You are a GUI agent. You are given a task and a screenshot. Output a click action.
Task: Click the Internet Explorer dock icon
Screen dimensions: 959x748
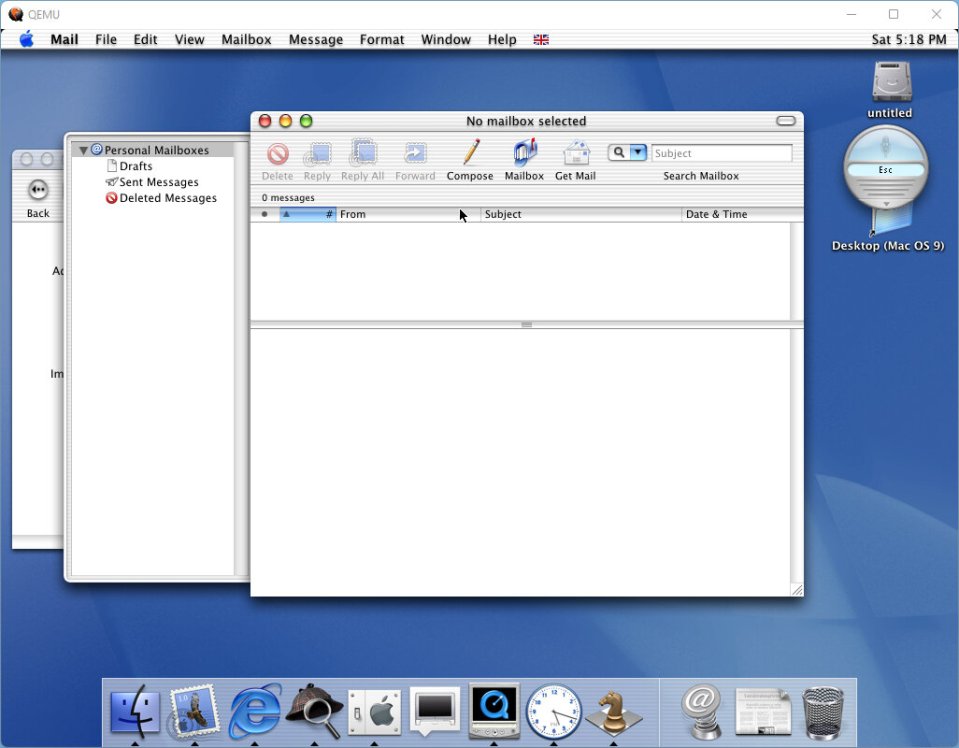click(255, 712)
